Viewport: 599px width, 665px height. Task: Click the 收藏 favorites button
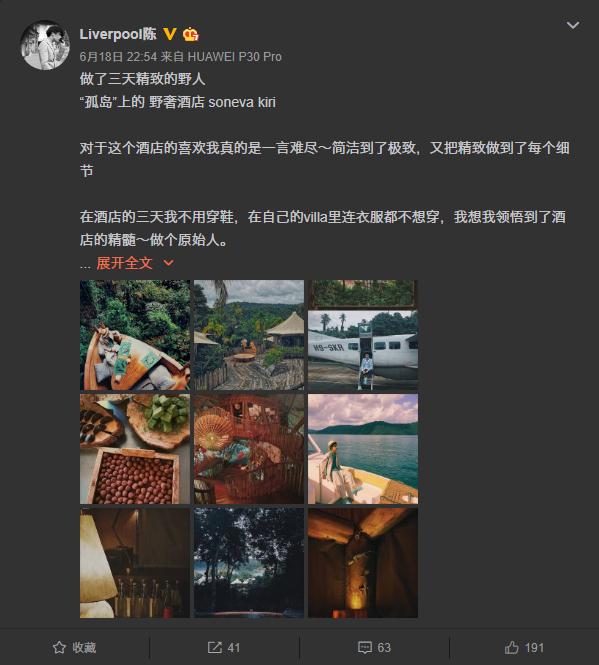click(75, 647)
